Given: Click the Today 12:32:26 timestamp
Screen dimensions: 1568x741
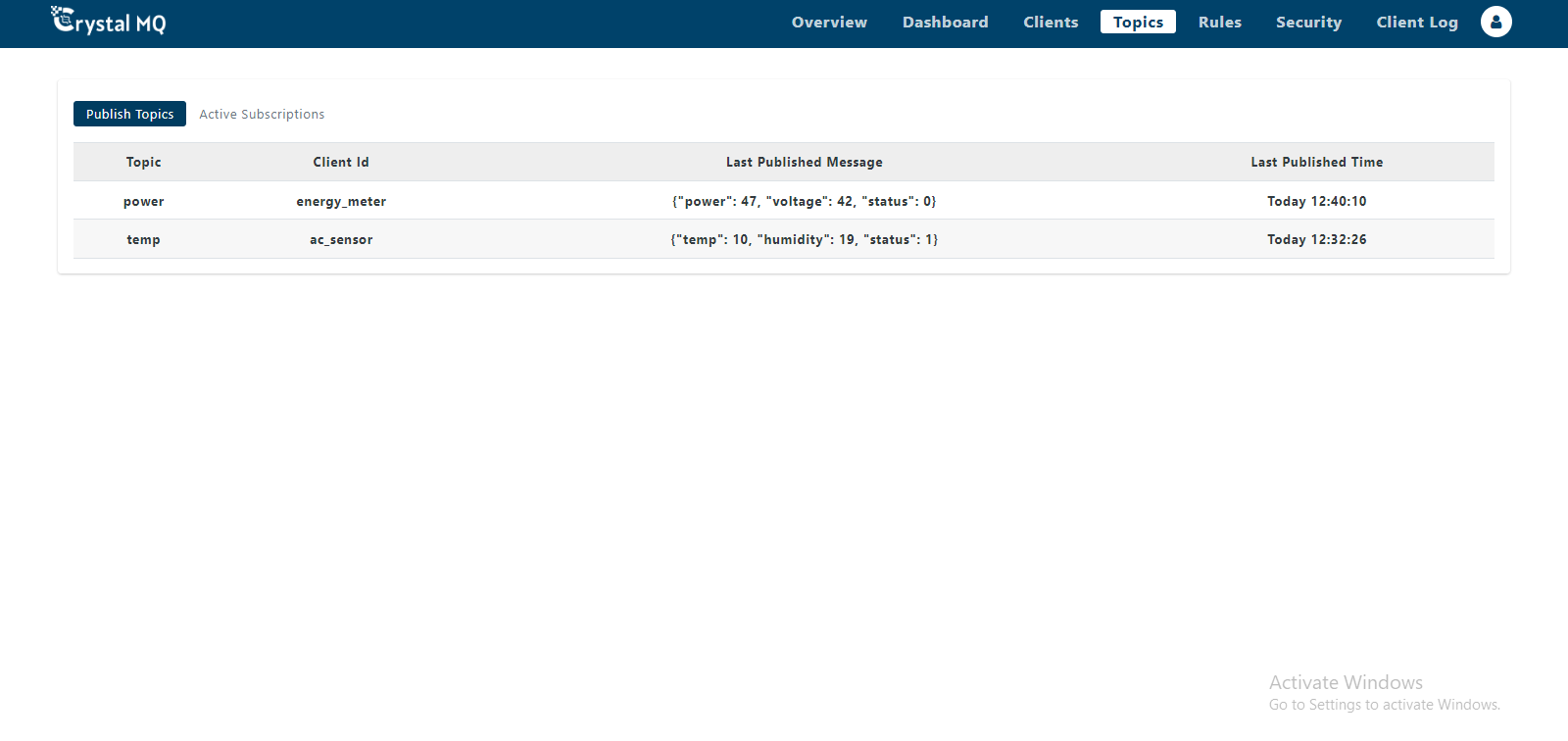Looking at the screenshot, I should pyautogui.click(x=1316, y=239).
